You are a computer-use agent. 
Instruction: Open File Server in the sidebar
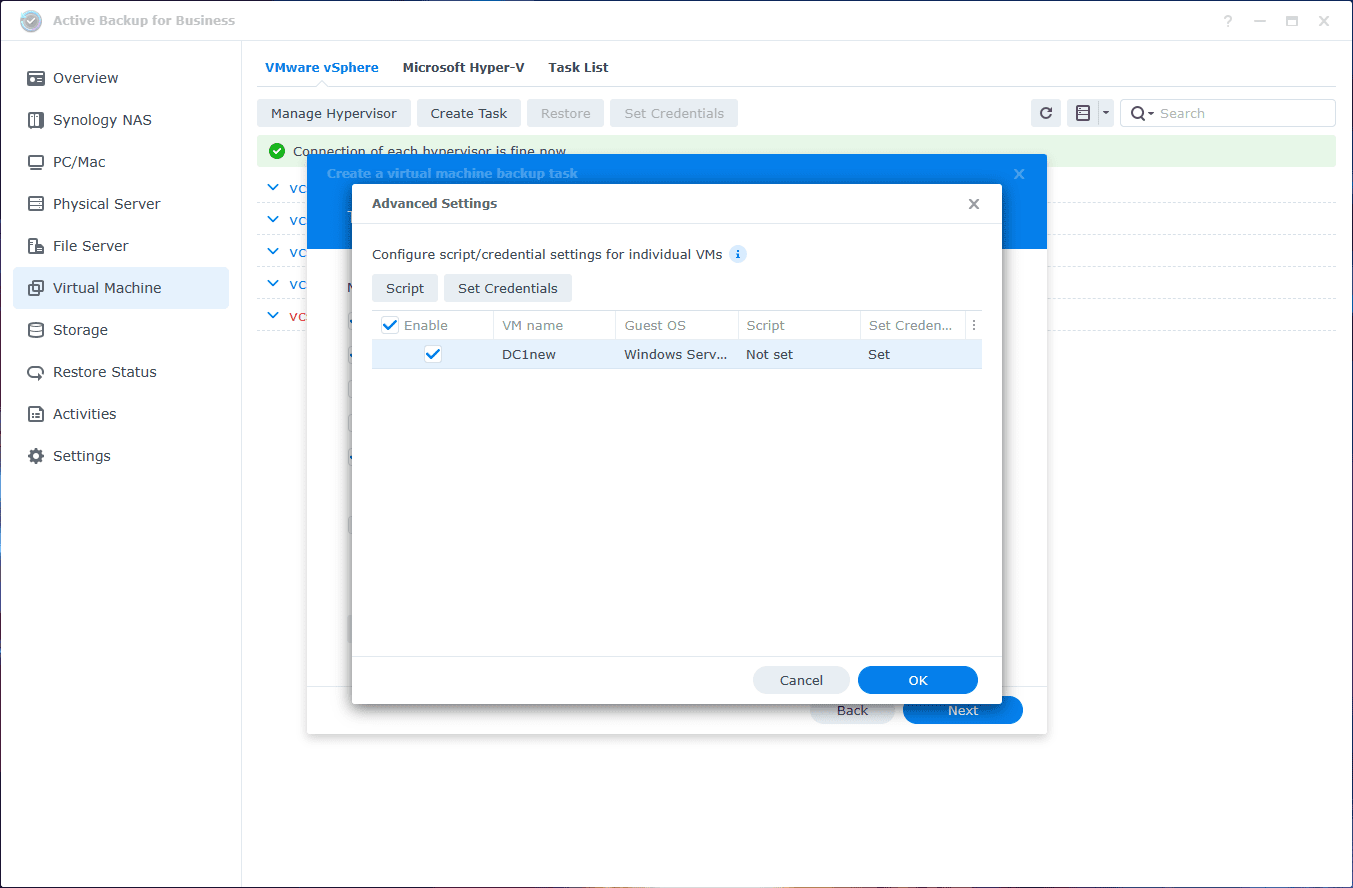[x=120, y=246]
